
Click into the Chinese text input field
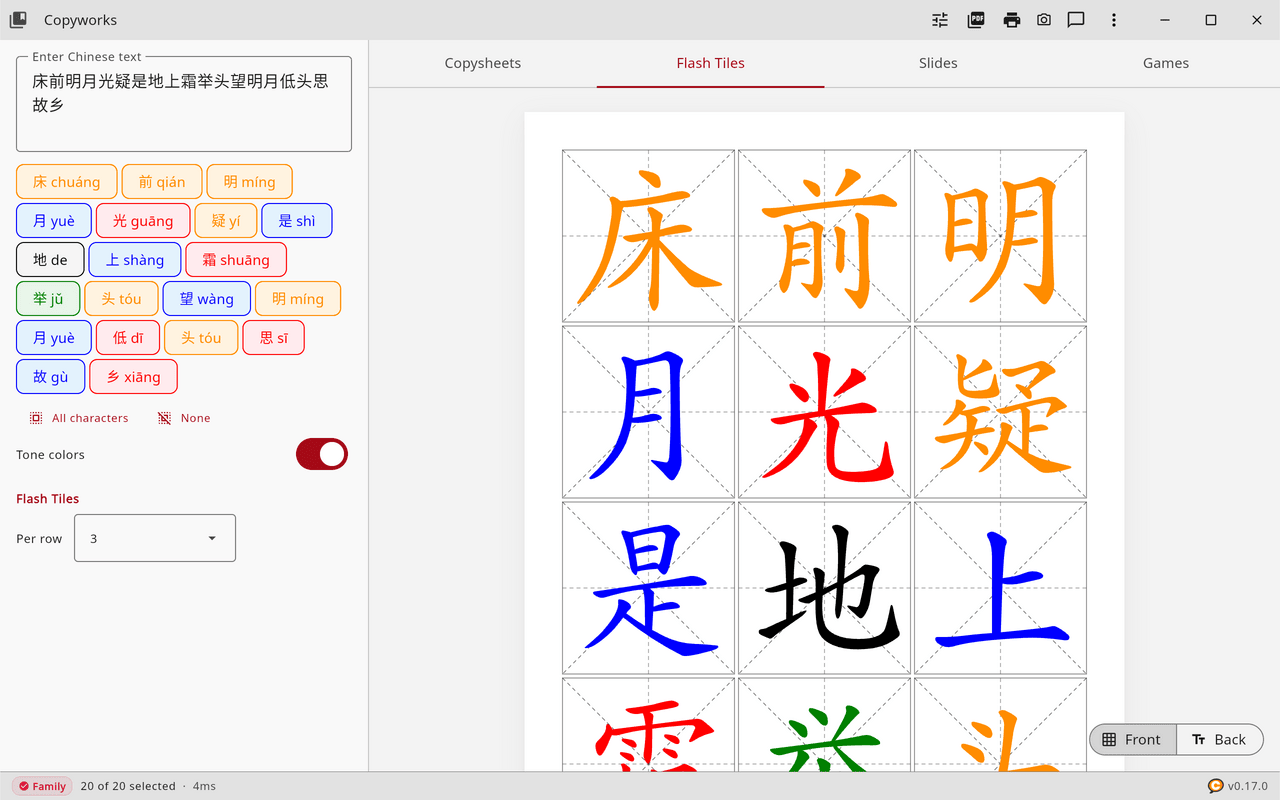click(184, 104)
